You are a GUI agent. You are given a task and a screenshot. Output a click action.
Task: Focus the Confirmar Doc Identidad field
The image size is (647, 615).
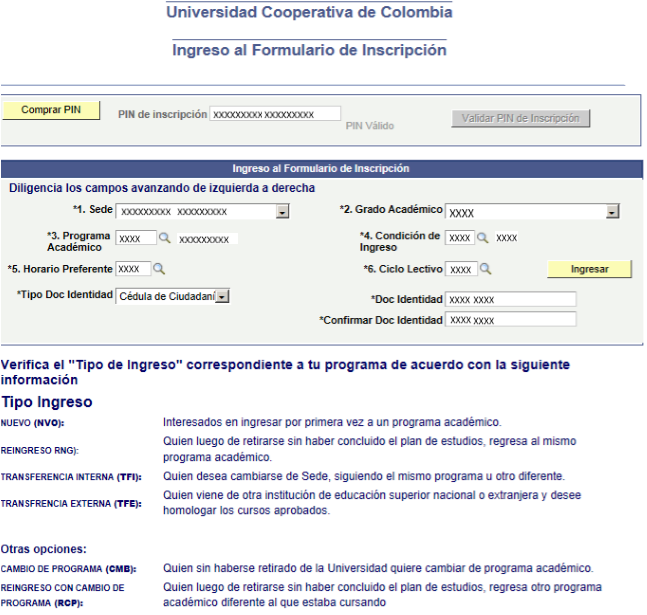click(x=511, y=319)
